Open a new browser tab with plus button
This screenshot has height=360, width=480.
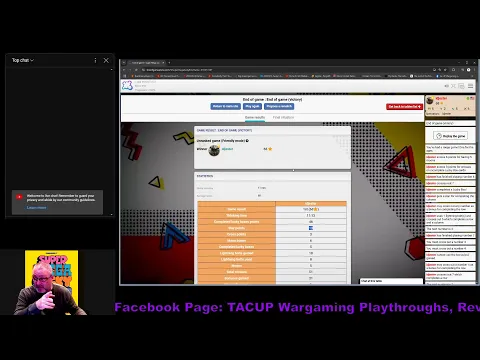[x=169, y=63]
